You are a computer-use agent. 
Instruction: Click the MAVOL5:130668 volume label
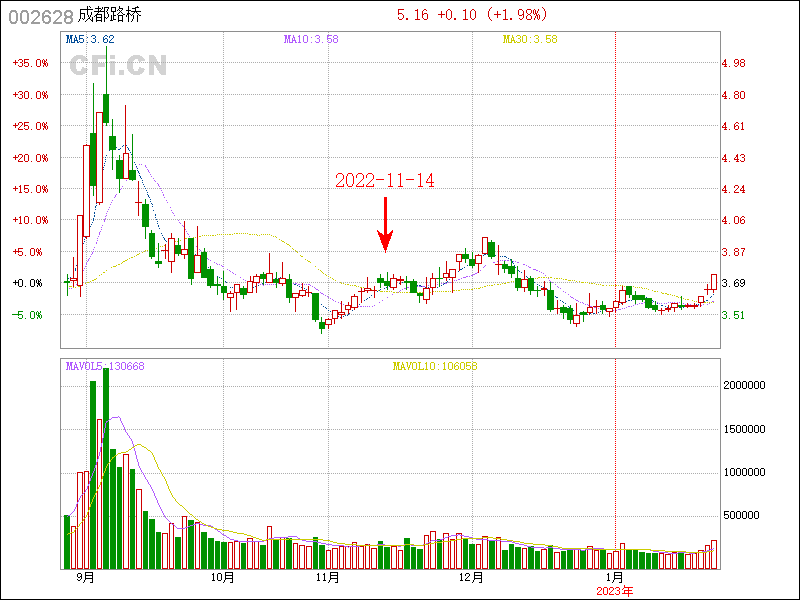pyautogui.click(x=105, y=366)
